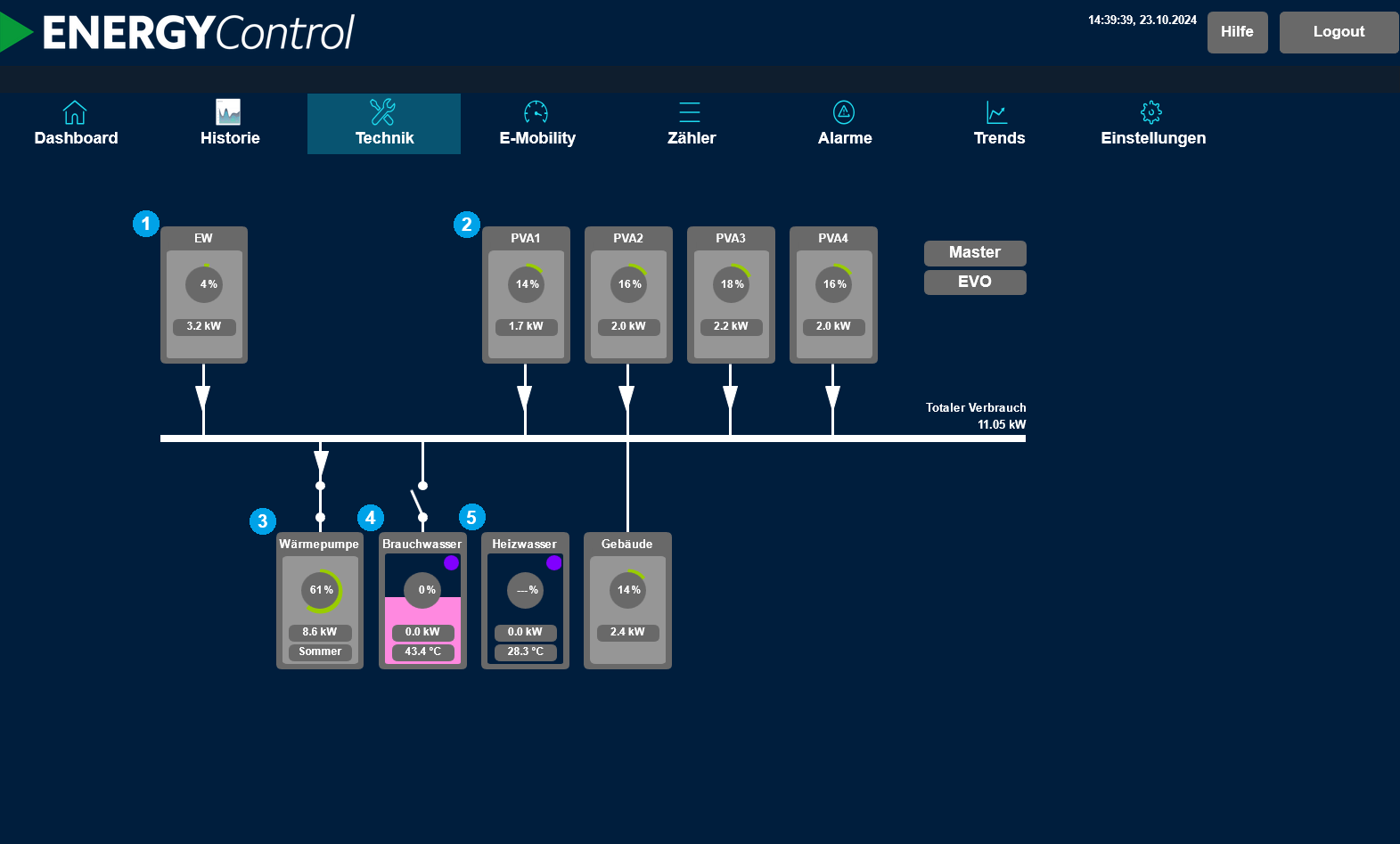Image resolution: width=1400 pixels, height=844 pixels.
Task: Click the Wärmepumpe 8.6 kW value
Action: pyautogui.click(x=320, y=633)
